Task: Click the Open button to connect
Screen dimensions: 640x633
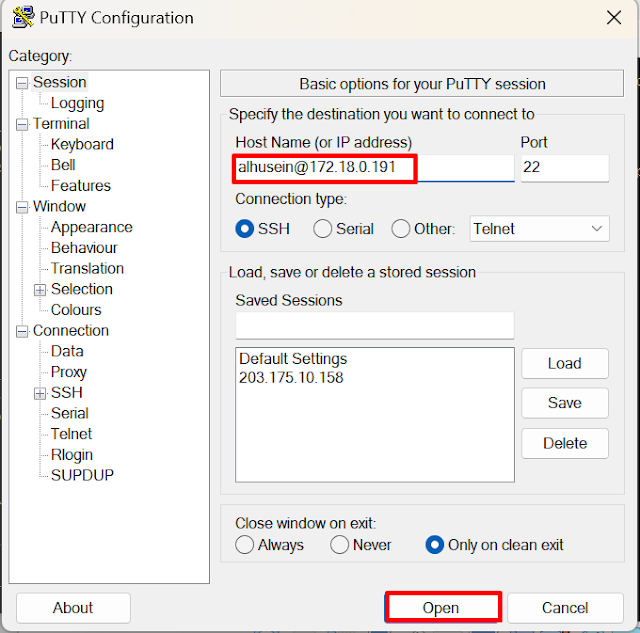Action: (x=443, y=608)
